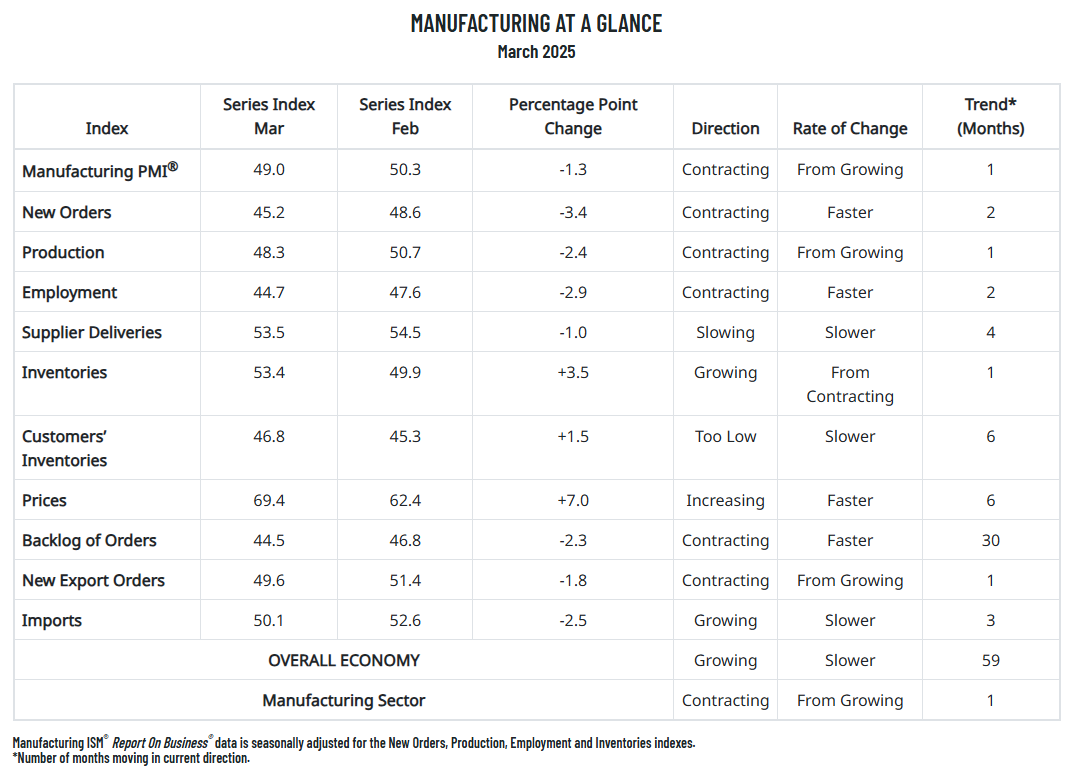Select the Employment March value 44.7
This screenshot has height=778, width=1076.
click(269, 292)
